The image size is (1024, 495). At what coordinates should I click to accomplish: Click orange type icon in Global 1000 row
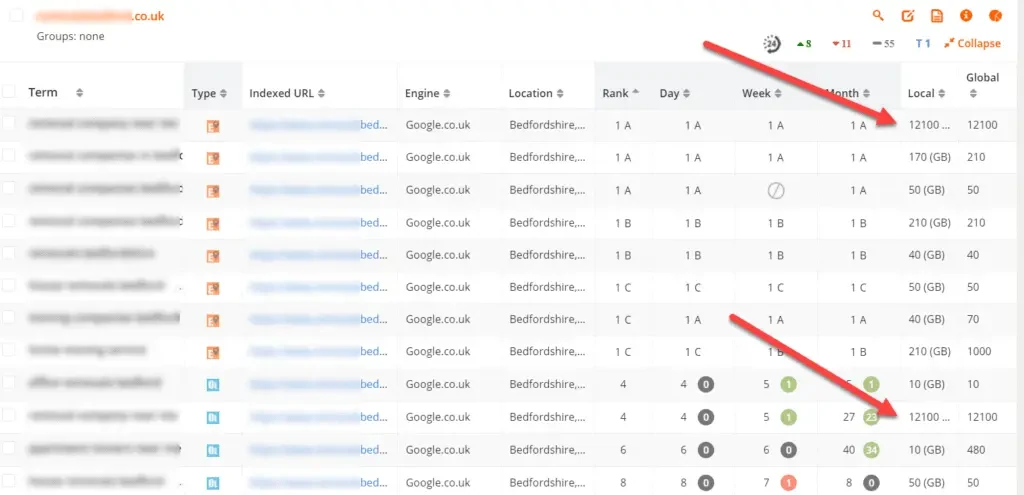tap(213, 353)
